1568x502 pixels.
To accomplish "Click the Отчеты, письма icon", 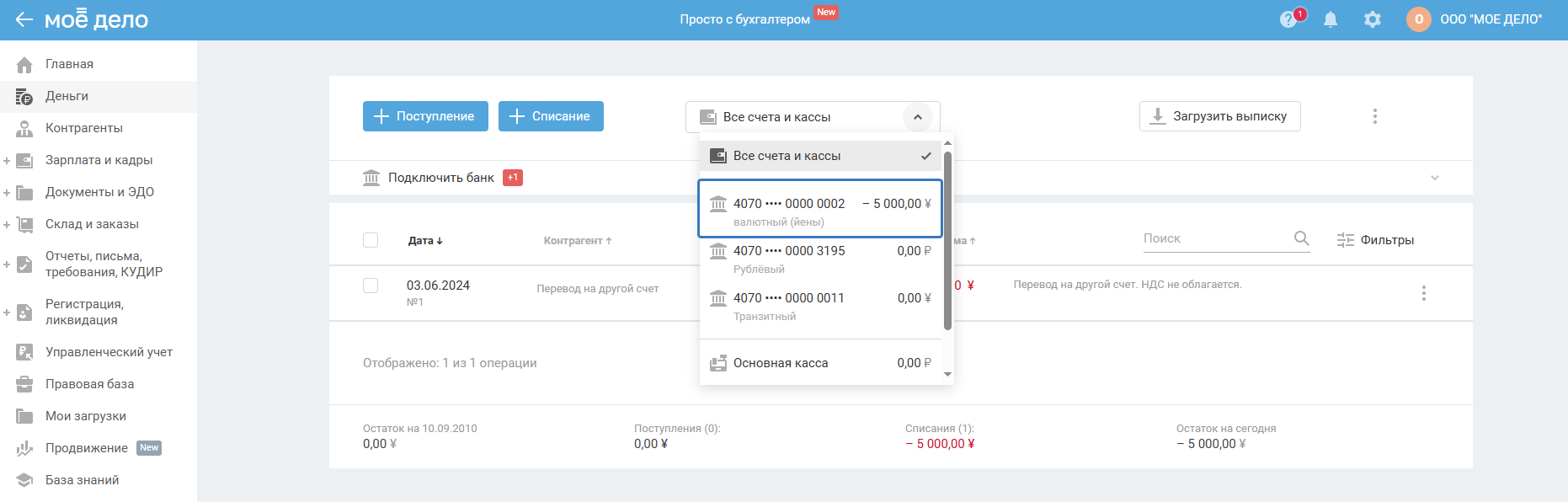I will pyautogui.click(x=24, y=264).
